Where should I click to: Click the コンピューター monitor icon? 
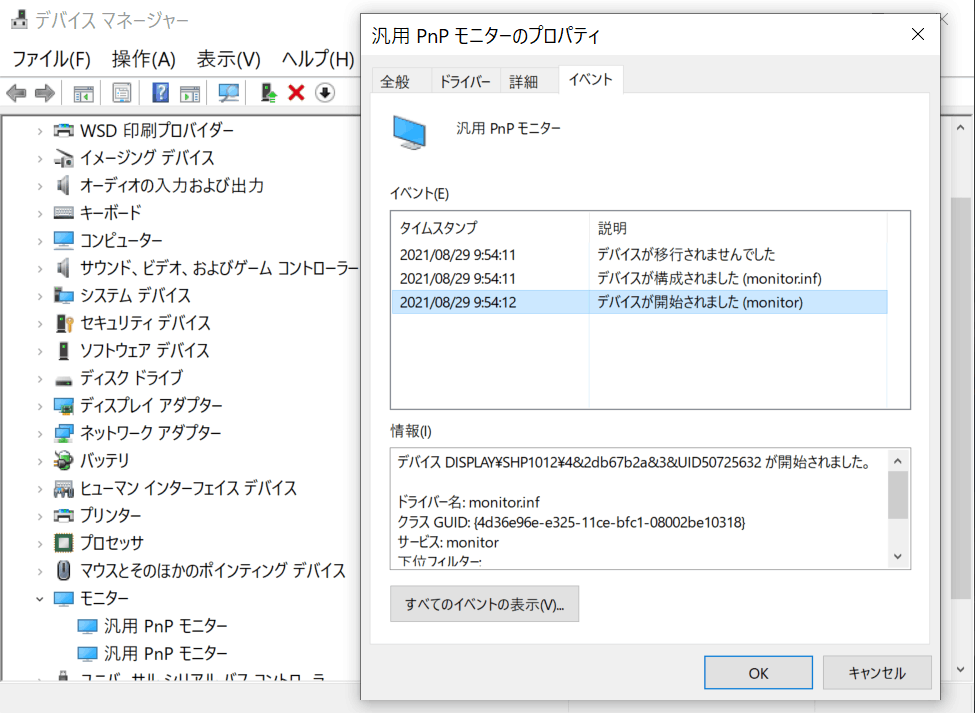pyautogui.click(x=63, y=240)
